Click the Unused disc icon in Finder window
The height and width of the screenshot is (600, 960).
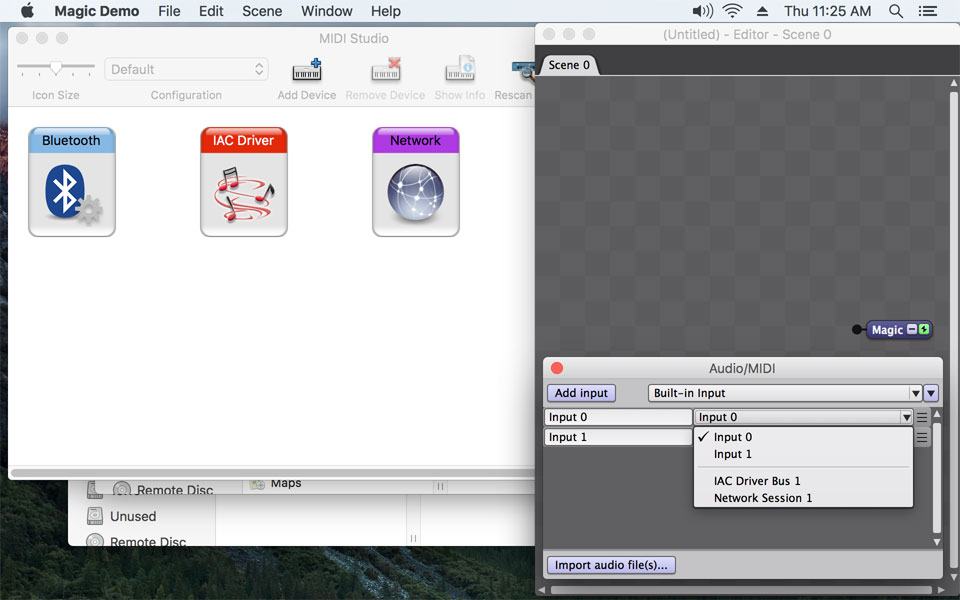[x=95, y=516]
